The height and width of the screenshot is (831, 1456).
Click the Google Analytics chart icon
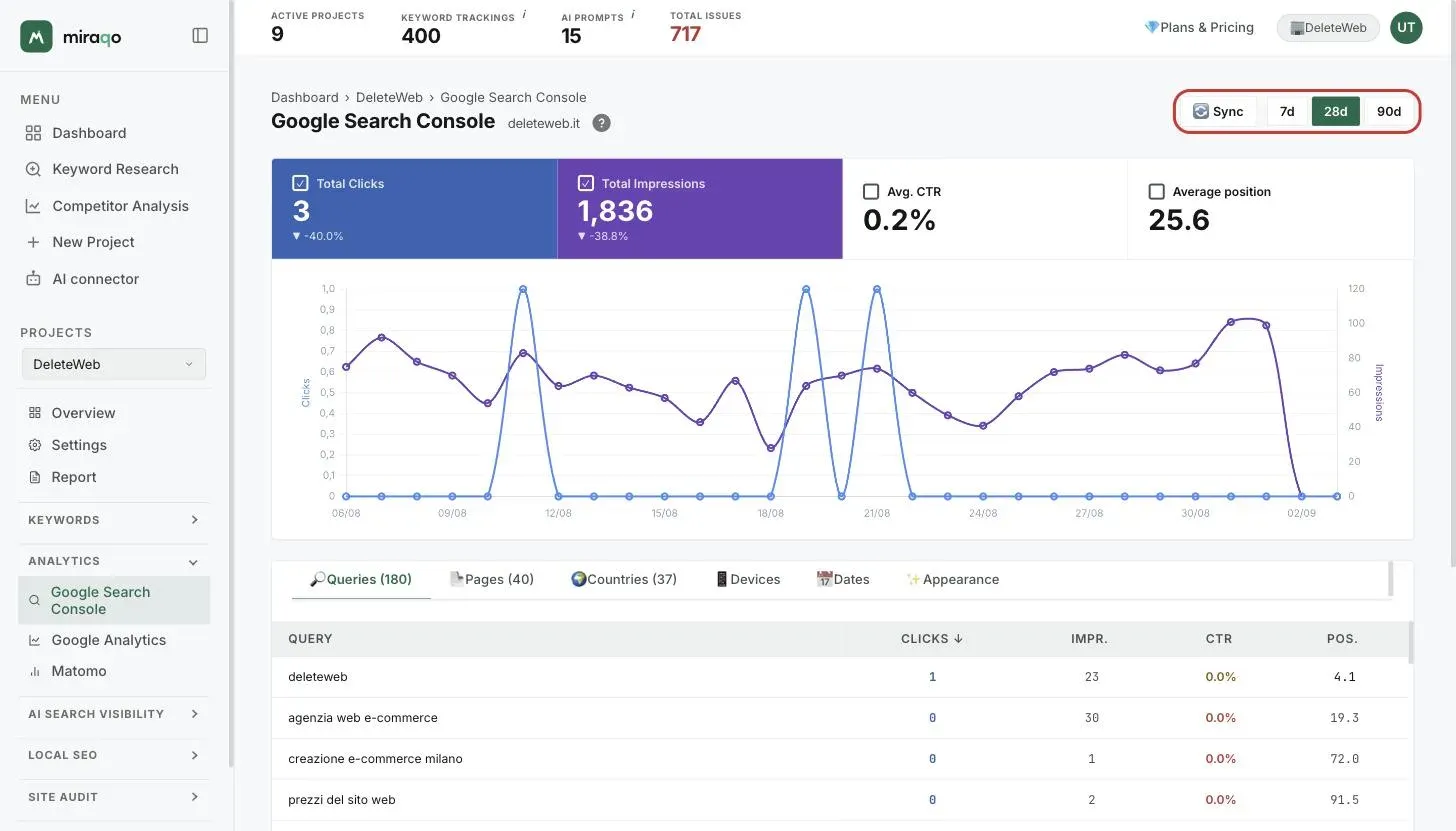pos(35,640)
